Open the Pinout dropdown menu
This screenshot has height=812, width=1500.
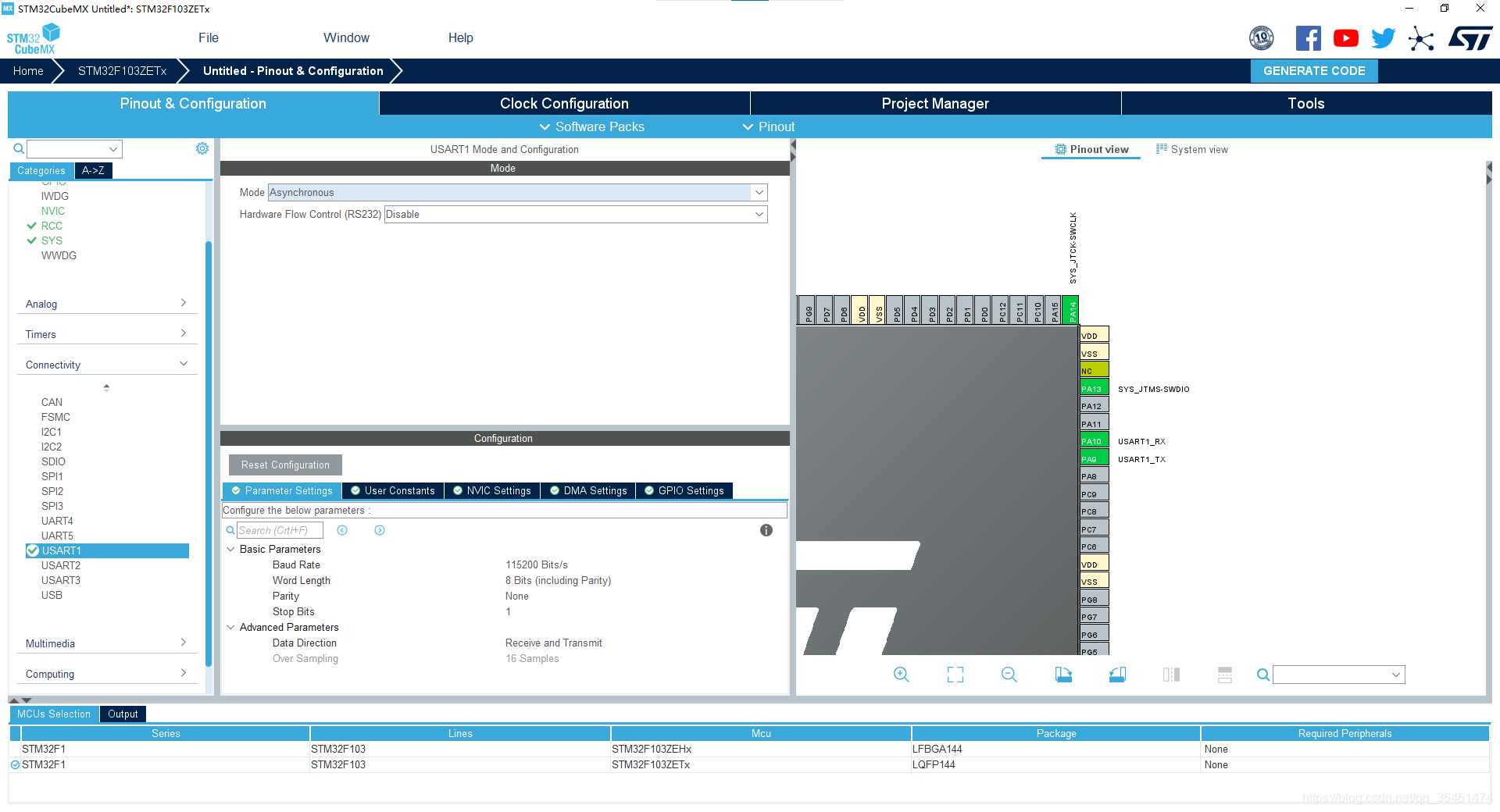(768, 126)
